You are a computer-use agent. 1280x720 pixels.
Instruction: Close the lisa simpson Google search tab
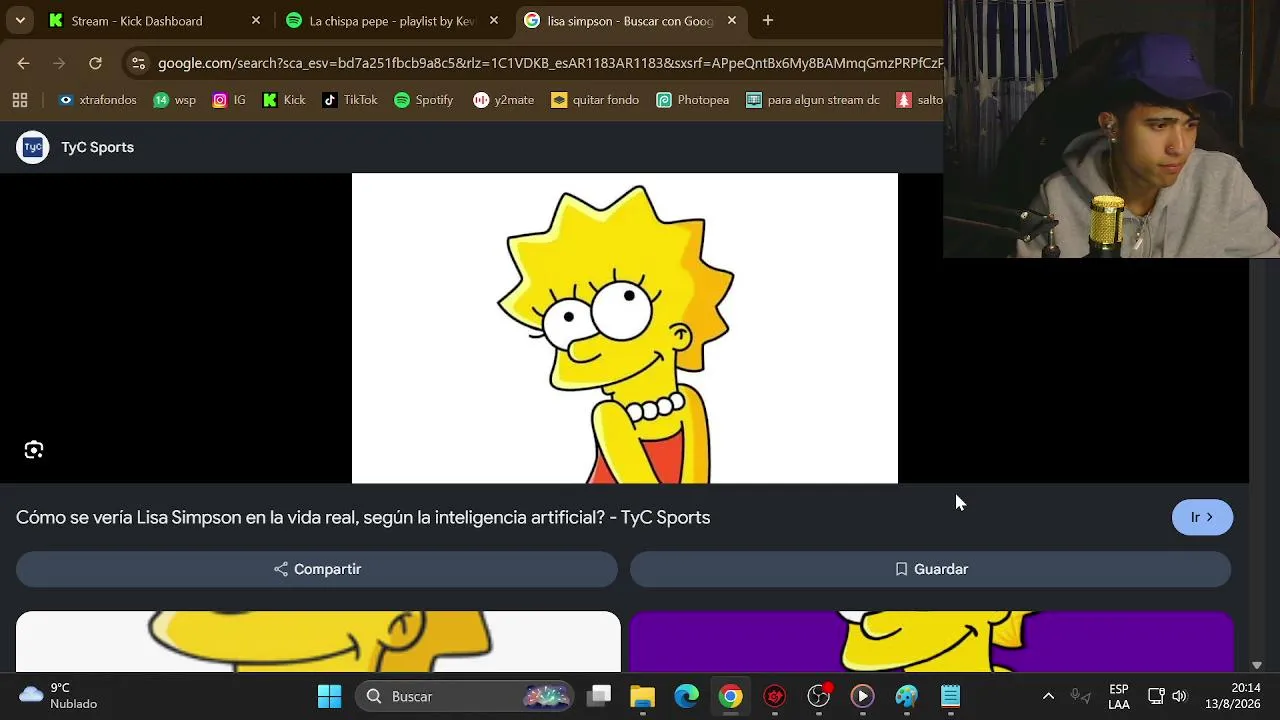732,20
